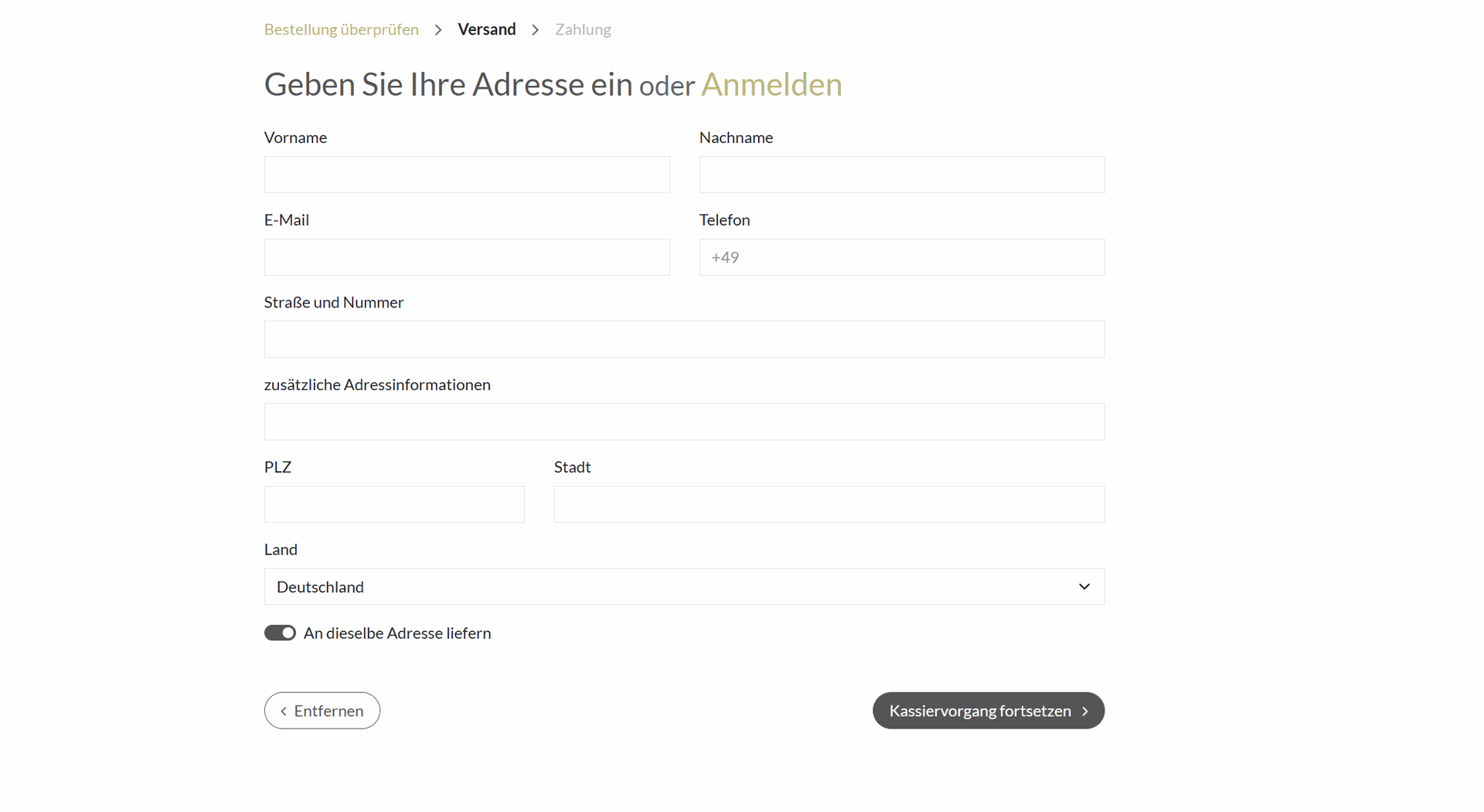Click the left arrow icon inside Entfernen
This screenshot has width=1484, height=812.
coord(284,712)
